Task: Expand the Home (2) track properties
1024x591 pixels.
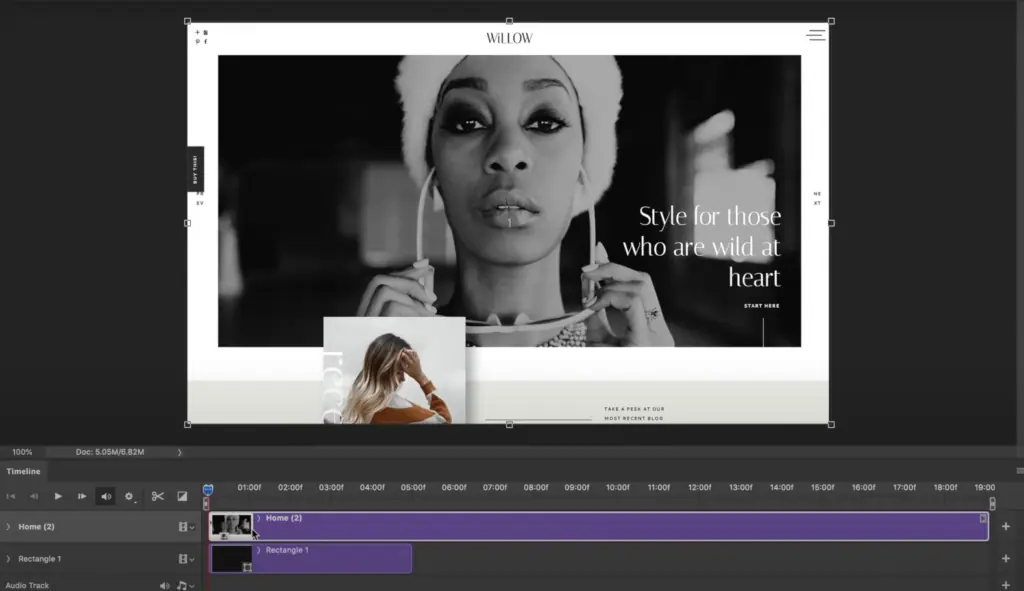Action: 8,527
